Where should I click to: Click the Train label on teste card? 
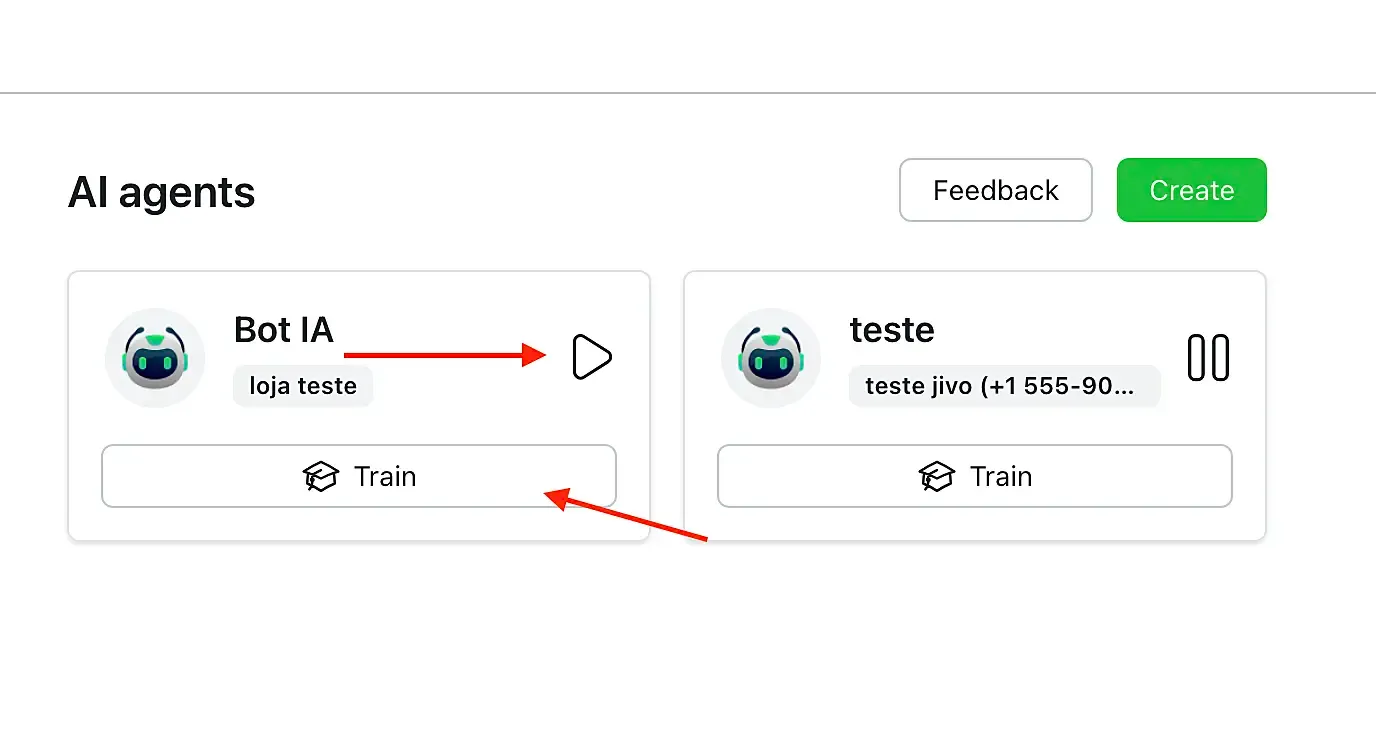[x=1001, y=476]
